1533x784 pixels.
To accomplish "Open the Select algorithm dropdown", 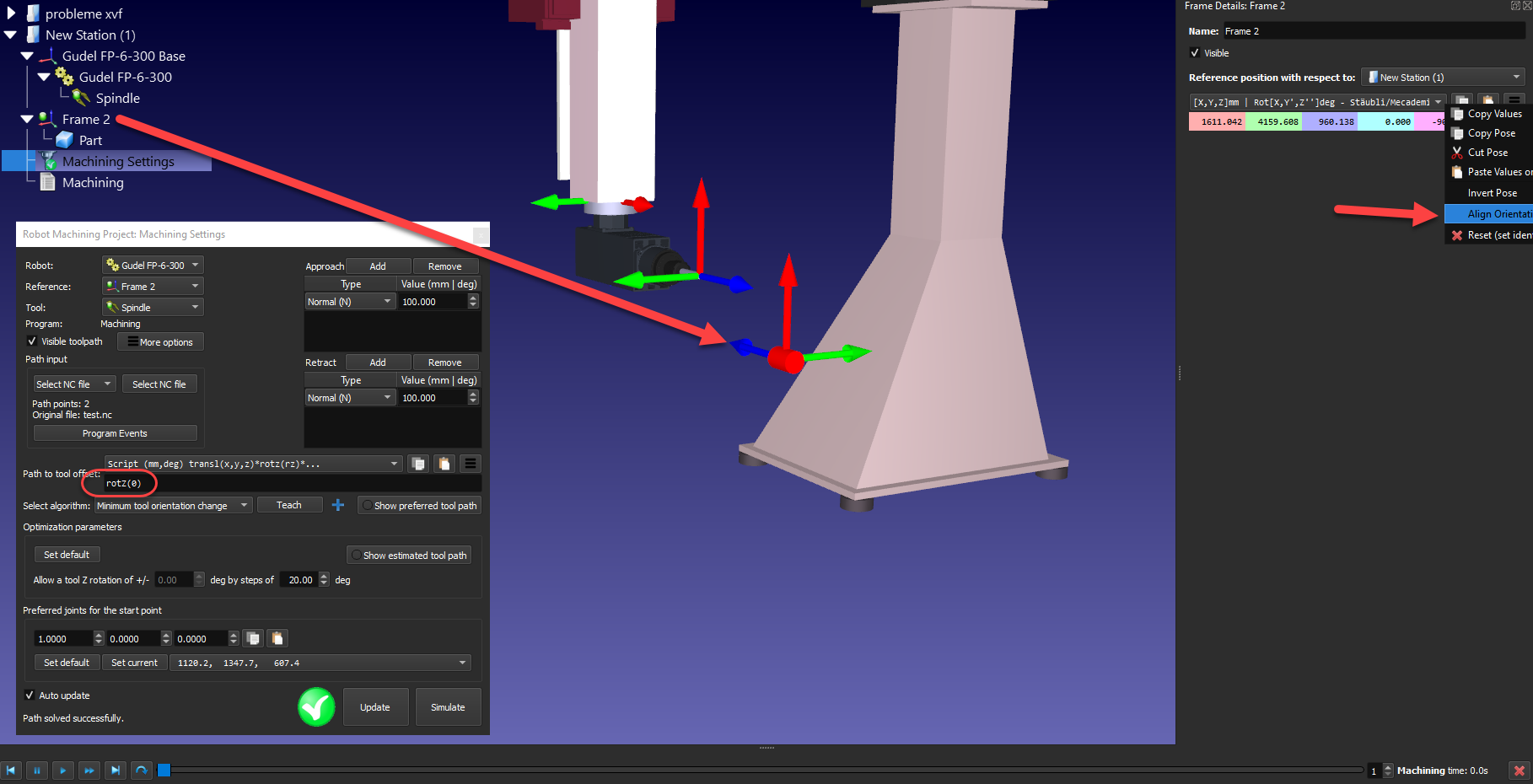I will pyautogui.click(x=173, y=506).
